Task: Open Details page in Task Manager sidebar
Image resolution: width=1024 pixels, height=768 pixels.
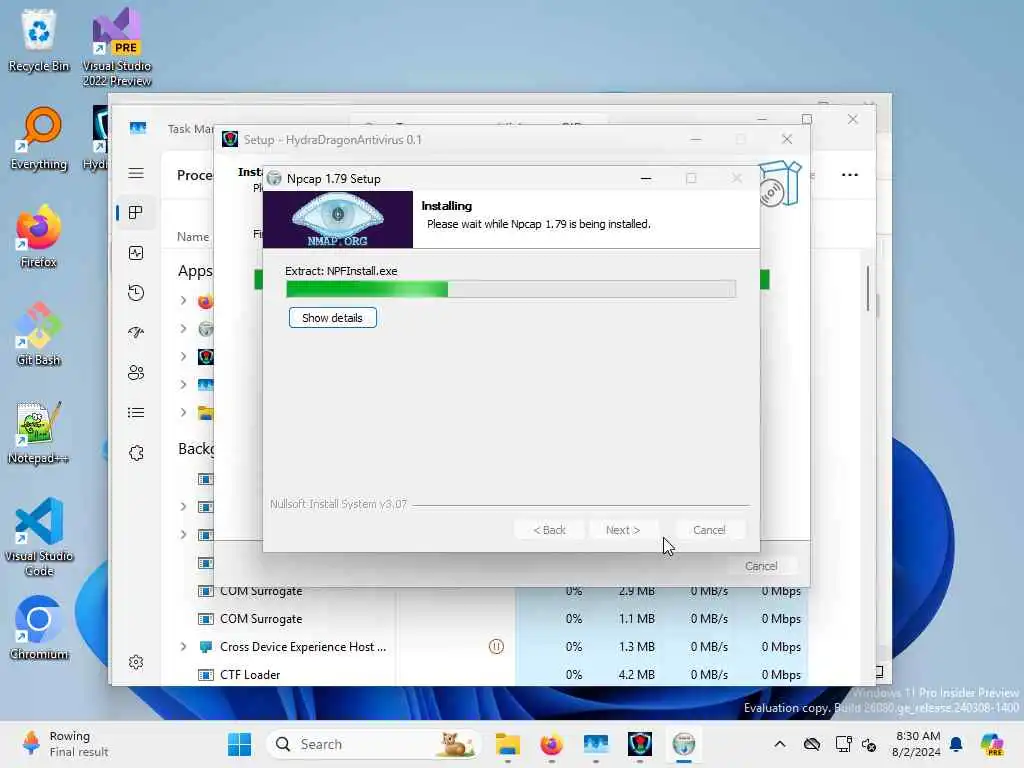Action: (x=136, y=413)
